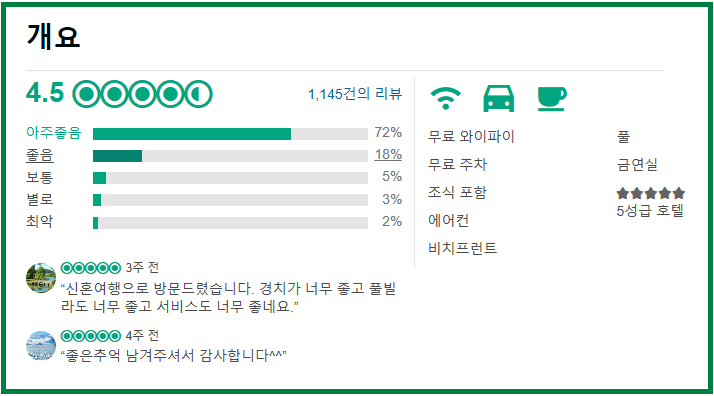Click the 18% percentage link

click(388, 155)
